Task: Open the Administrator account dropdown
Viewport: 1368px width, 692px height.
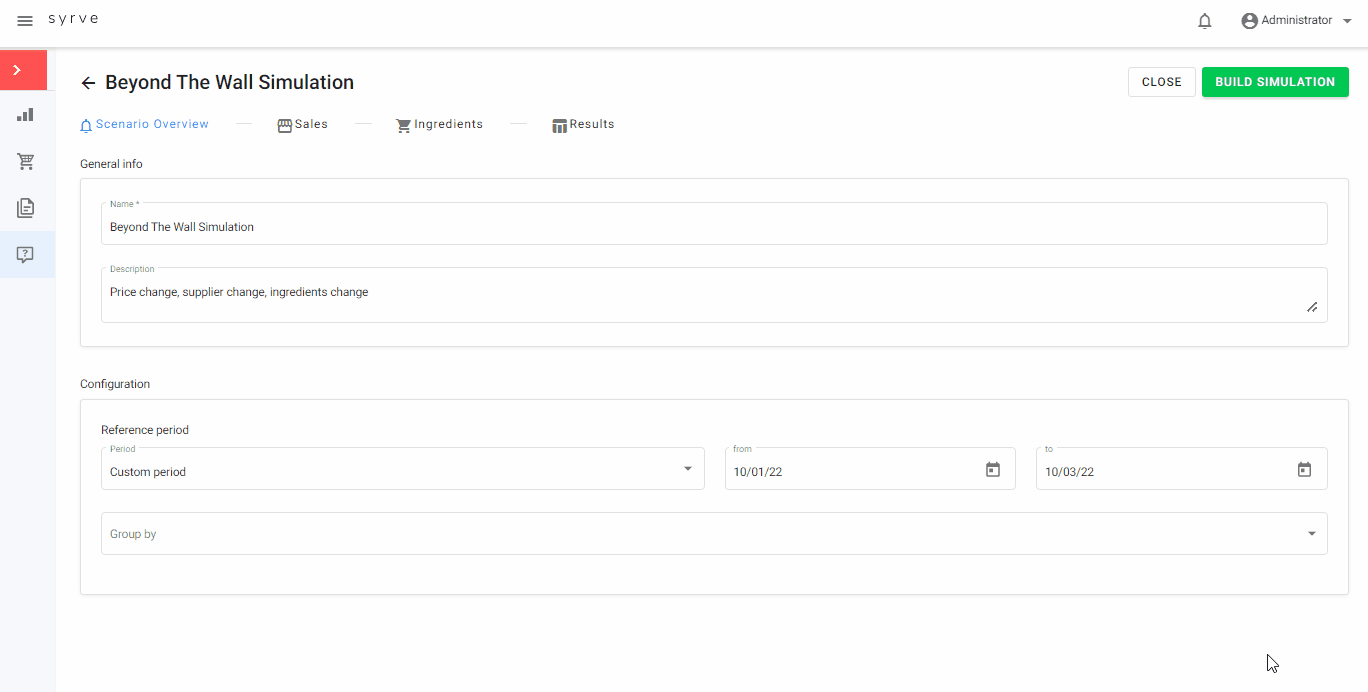Action: 1296,21
